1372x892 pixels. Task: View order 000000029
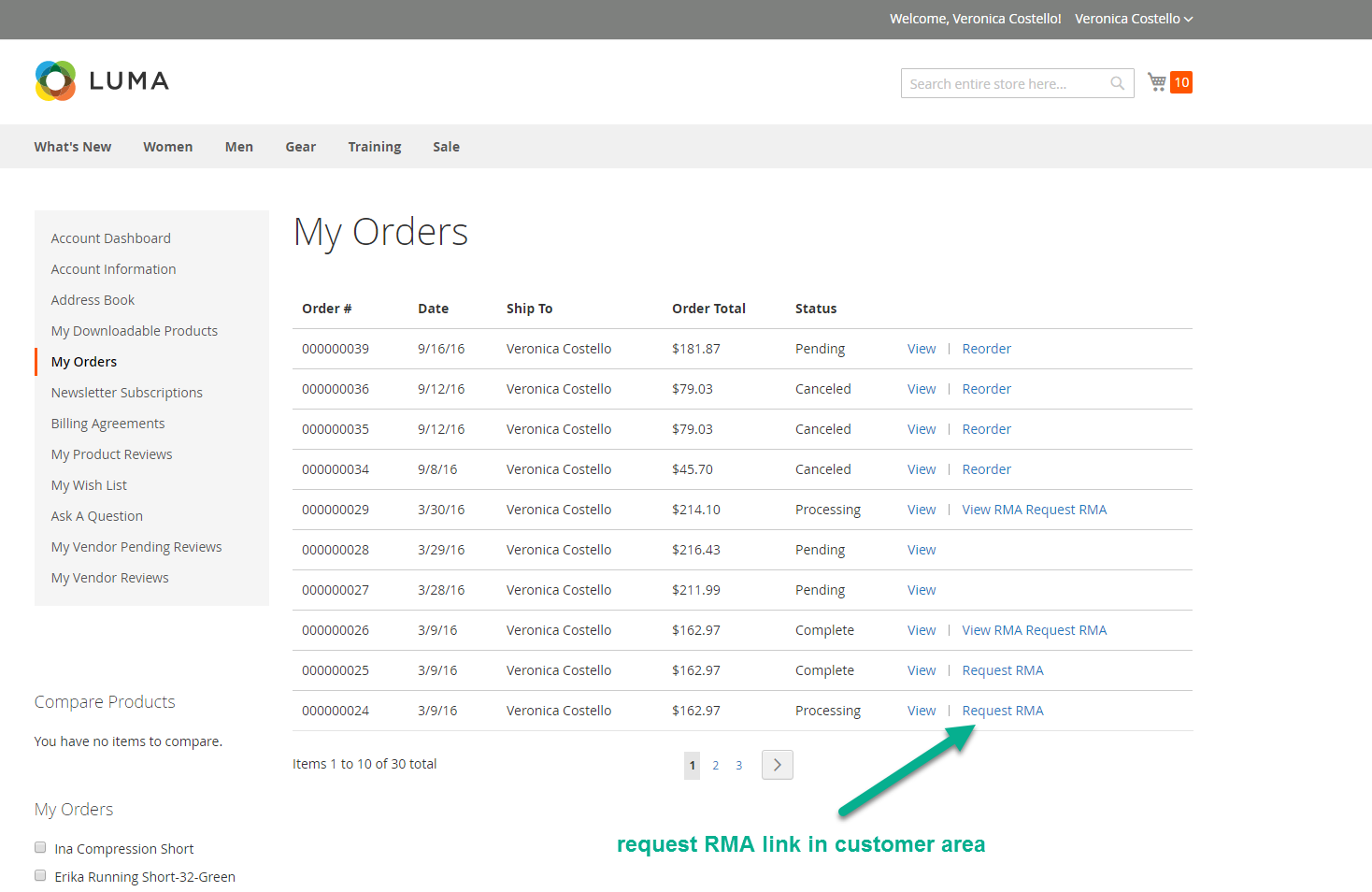[x=922, y=510]
